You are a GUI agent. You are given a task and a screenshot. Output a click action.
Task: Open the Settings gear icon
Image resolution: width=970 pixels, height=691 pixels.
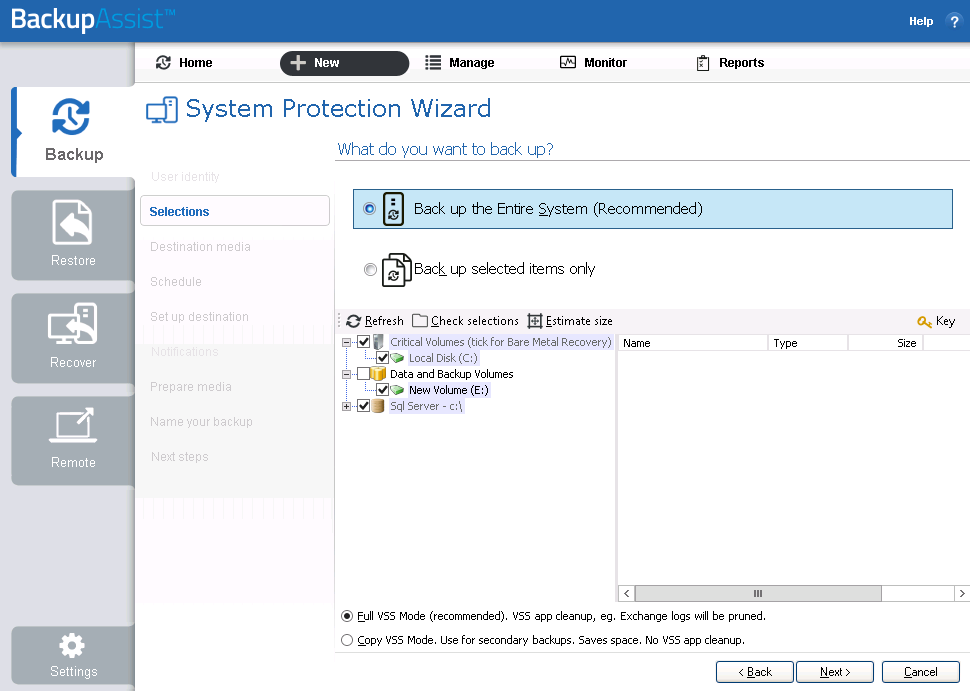[x=72, y=646]
